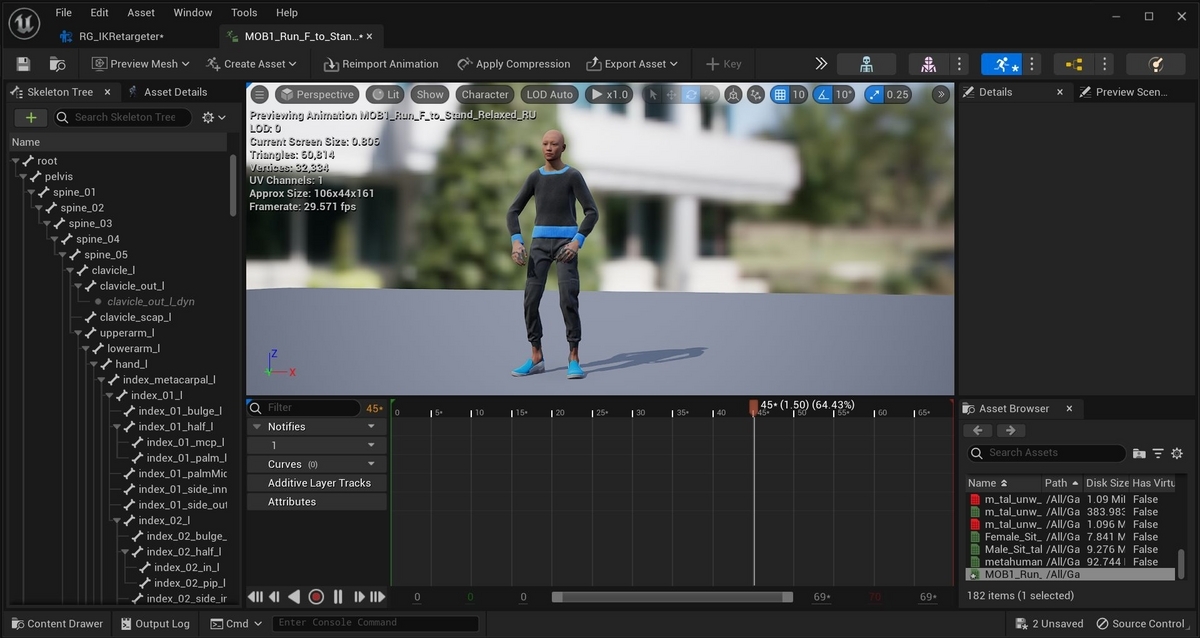Open the rotation snap value 10°

pos(844,95)
